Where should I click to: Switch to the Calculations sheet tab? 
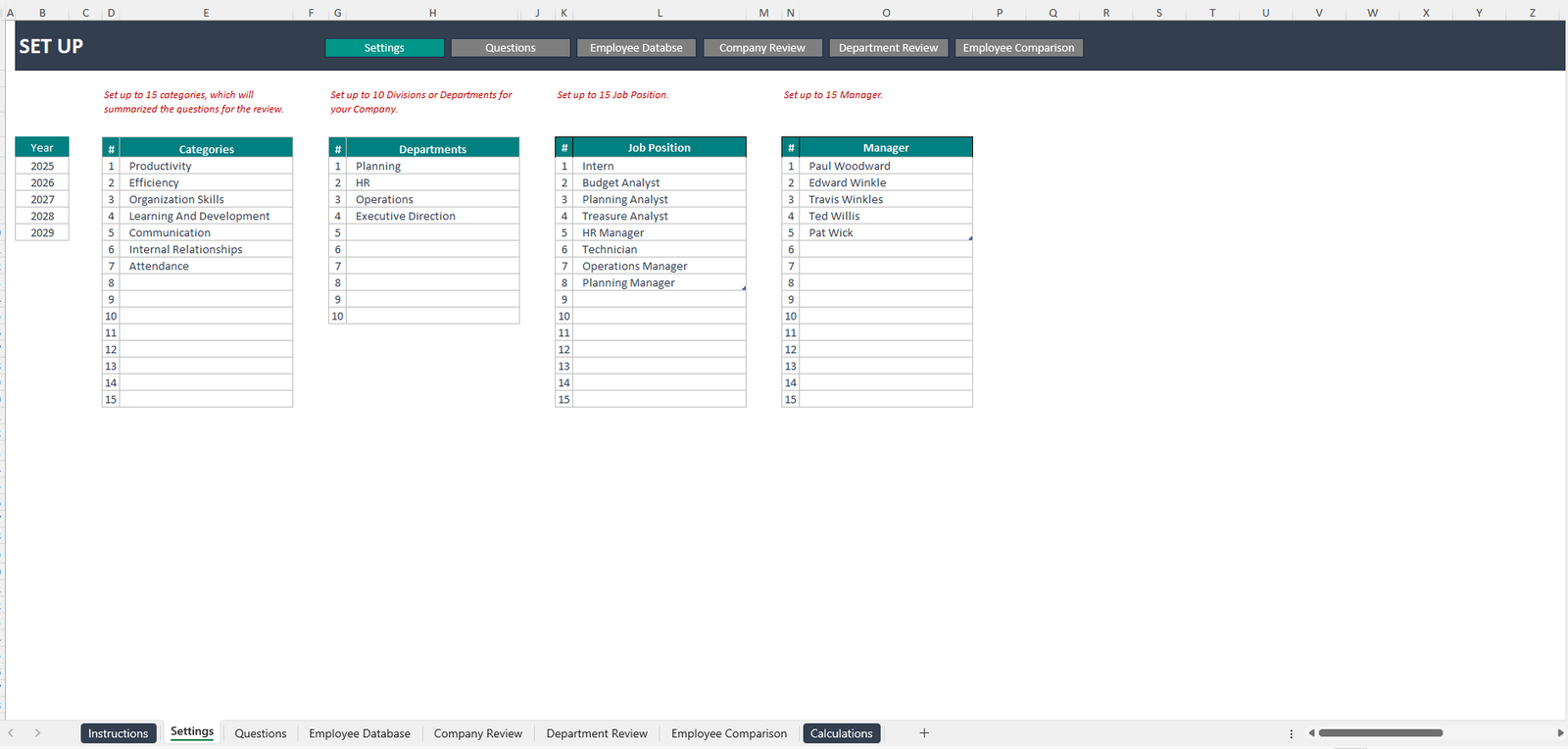(841, 733)
